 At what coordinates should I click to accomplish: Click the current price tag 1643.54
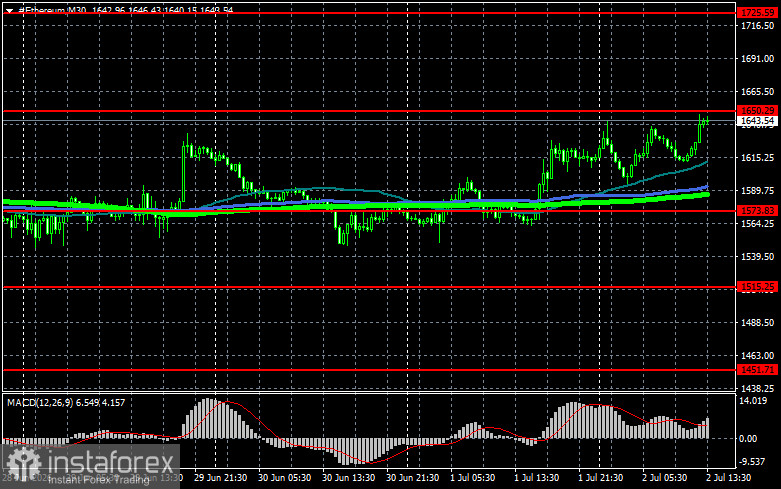click(758, 121)
